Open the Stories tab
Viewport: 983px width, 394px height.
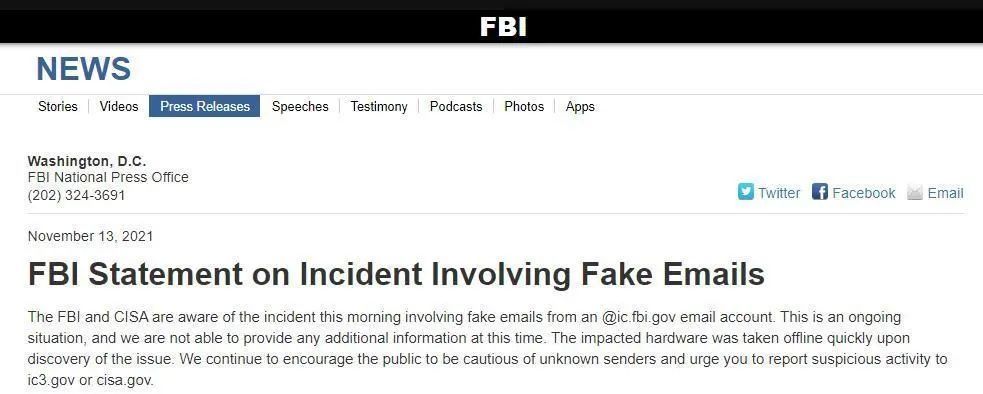(58, 106)
